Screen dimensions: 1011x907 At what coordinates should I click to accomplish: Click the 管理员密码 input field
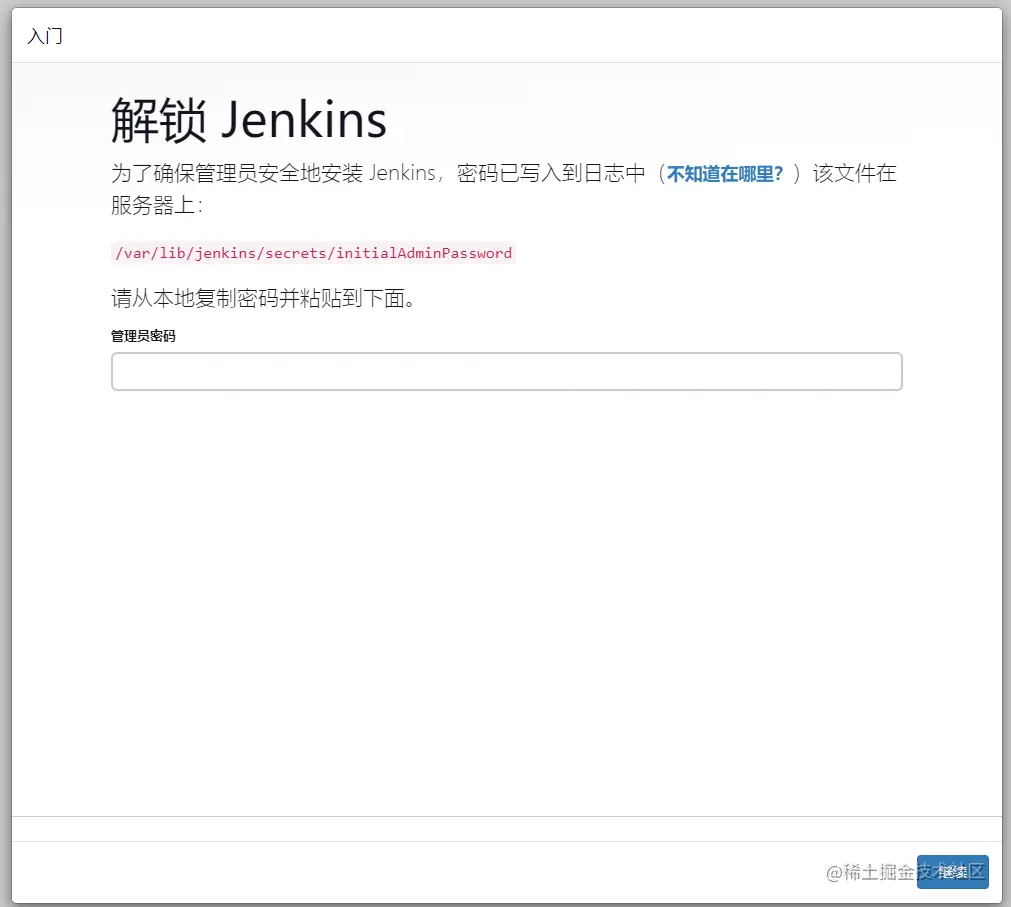coord(506,371)
